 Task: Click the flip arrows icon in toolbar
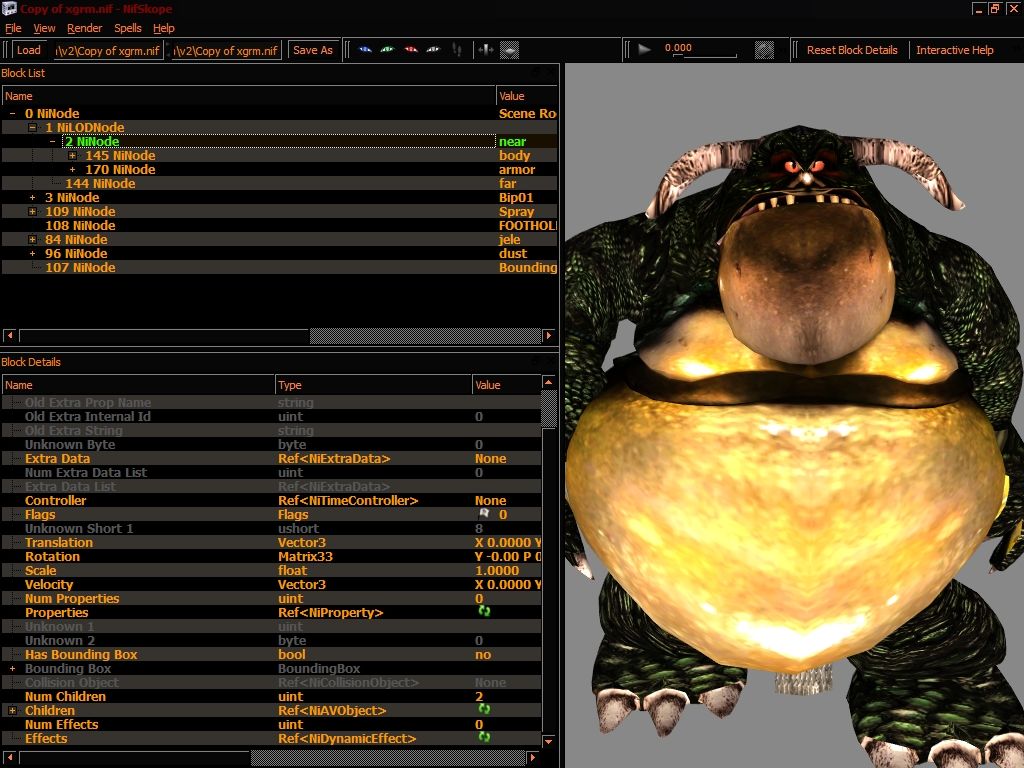[x=485, y=50]
